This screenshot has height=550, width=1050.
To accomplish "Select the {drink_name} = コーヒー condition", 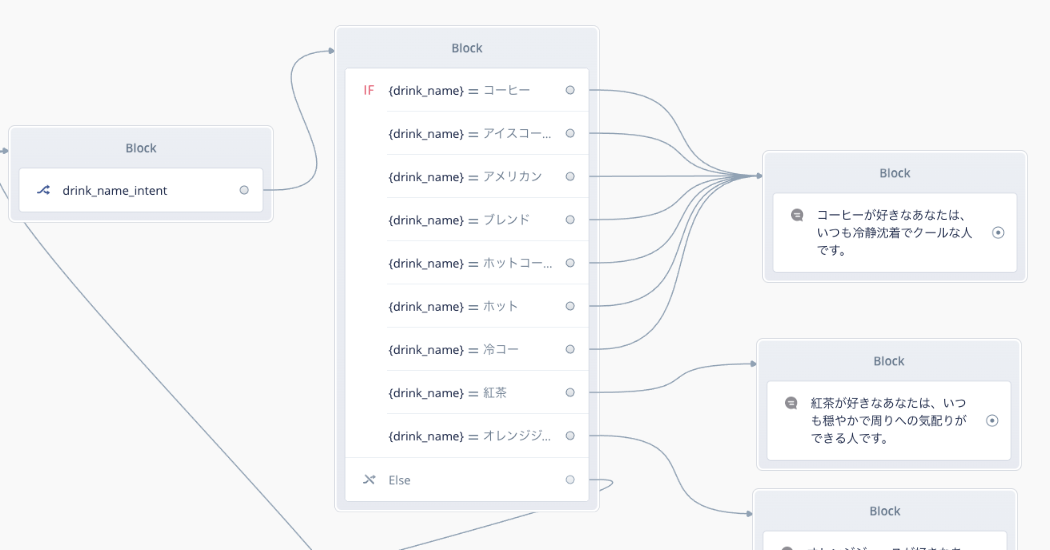I will [459, 90].
